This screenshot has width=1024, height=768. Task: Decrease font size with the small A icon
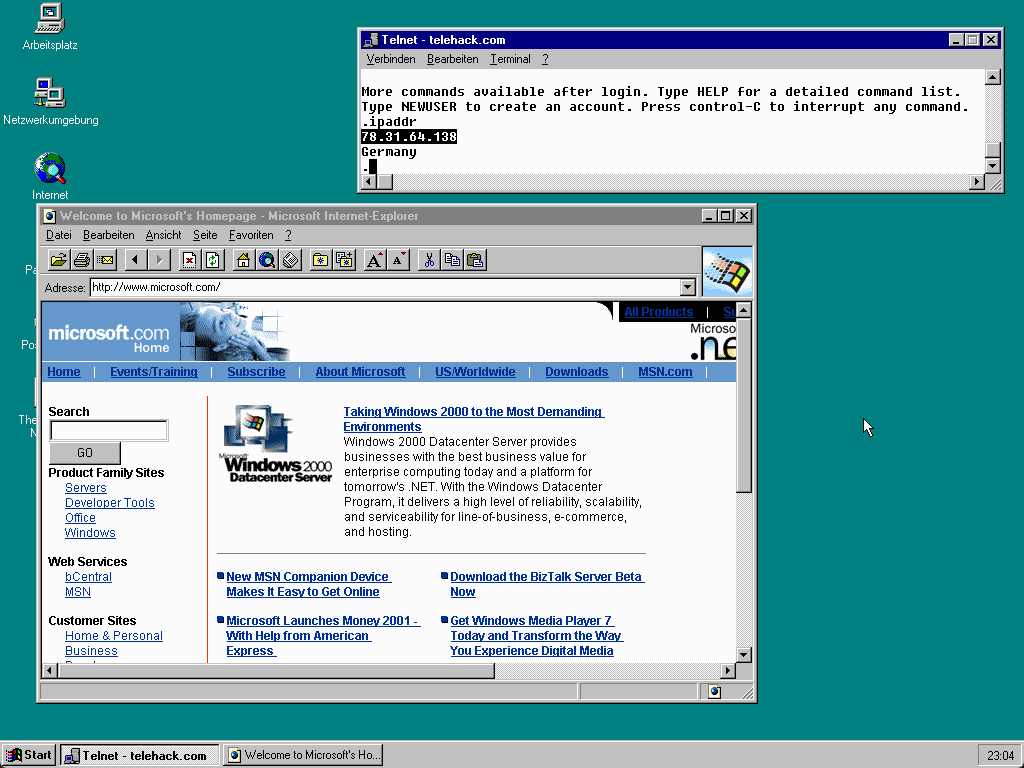398,261
